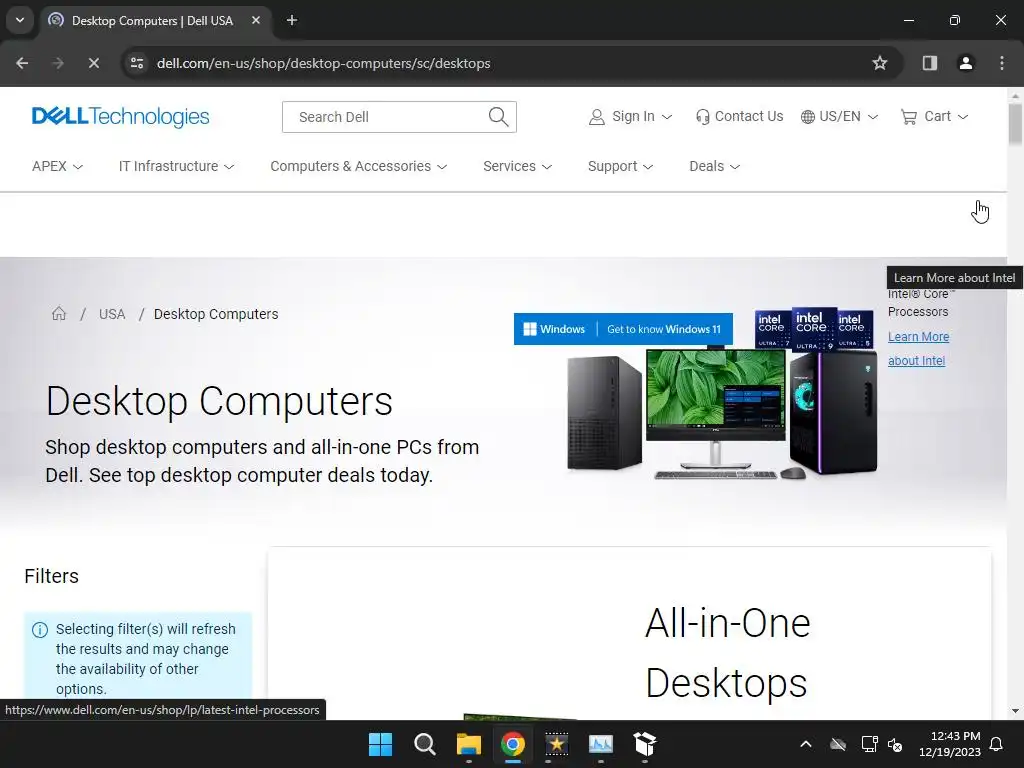Image resolution: width=1024 pixels, height=768 pixels.
Task: Open the browser side panel icon
Action: click(x=930, y=63)
